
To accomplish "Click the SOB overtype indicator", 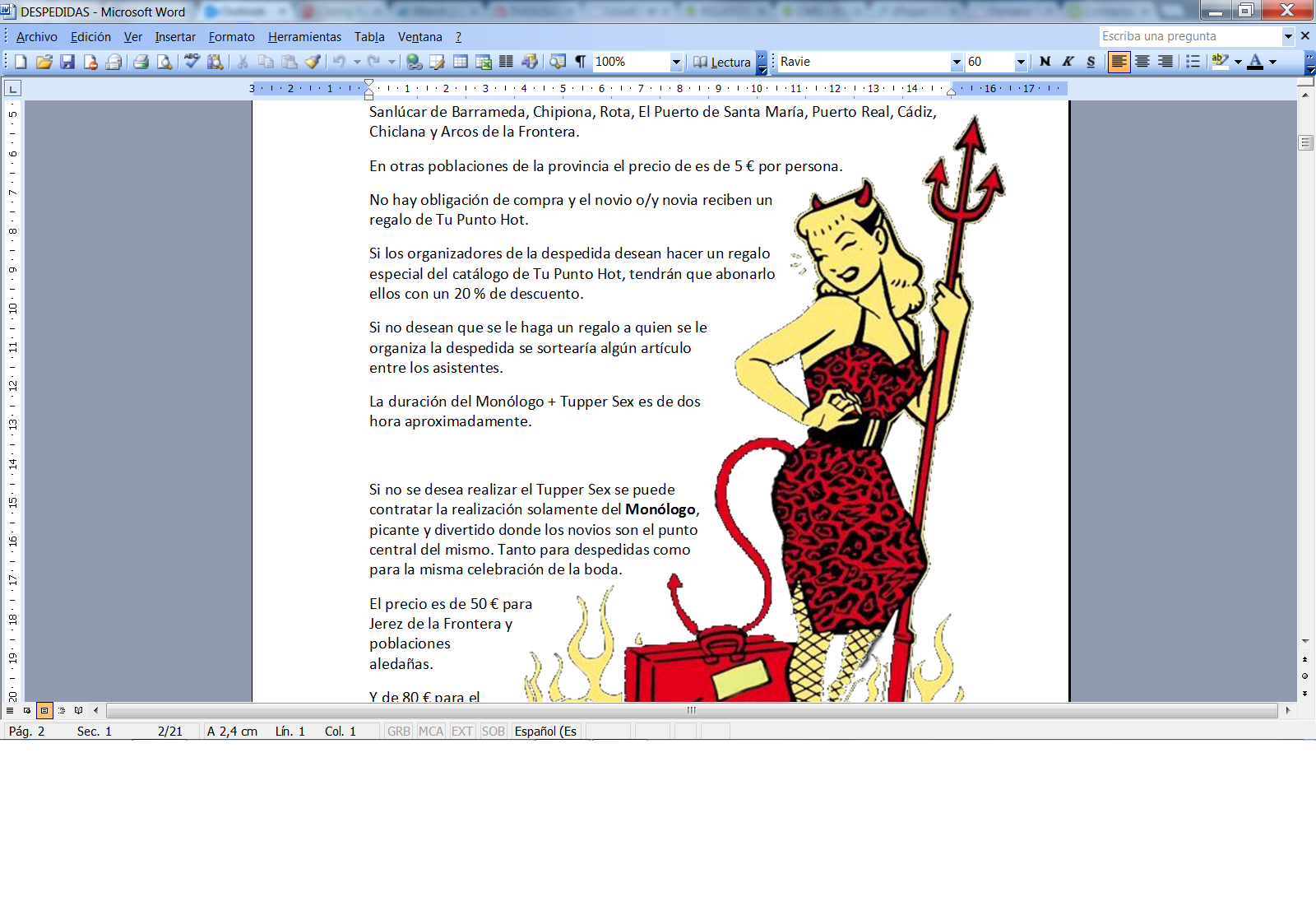I will point(493,732).
